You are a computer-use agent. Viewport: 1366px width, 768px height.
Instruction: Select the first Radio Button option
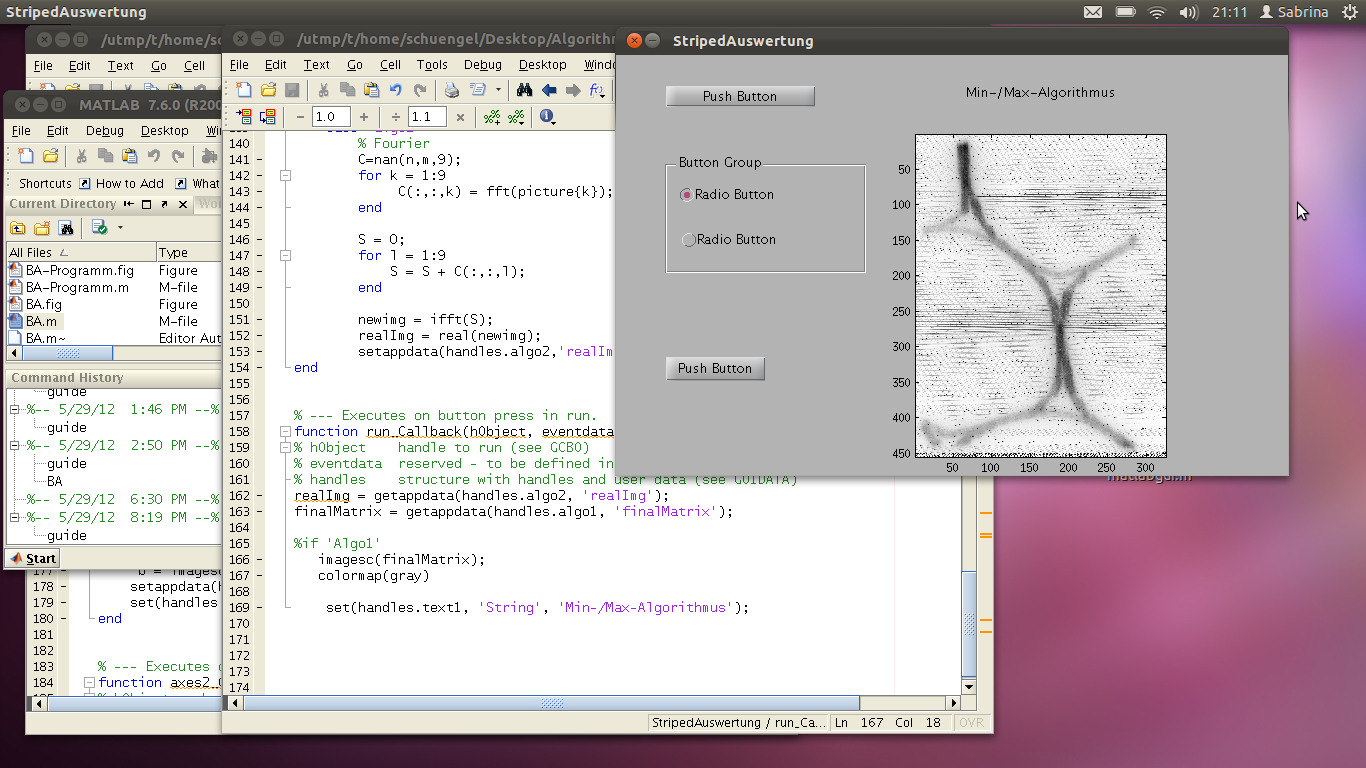coord(687,195)
